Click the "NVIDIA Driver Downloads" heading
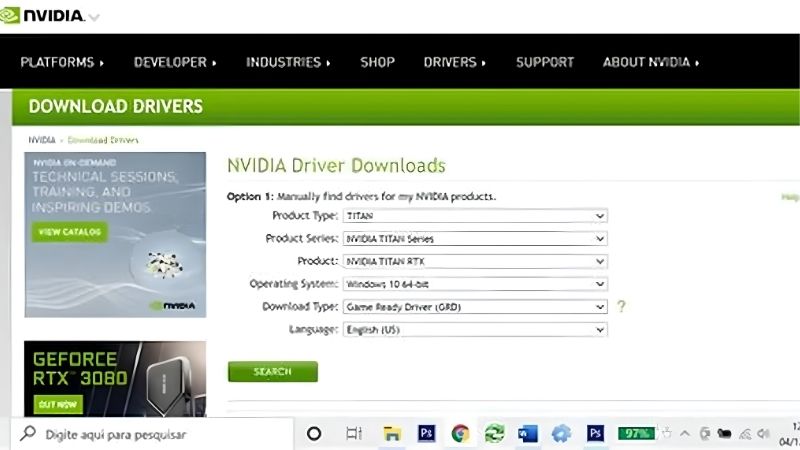The image size is (800, 450). coord(336,165)
